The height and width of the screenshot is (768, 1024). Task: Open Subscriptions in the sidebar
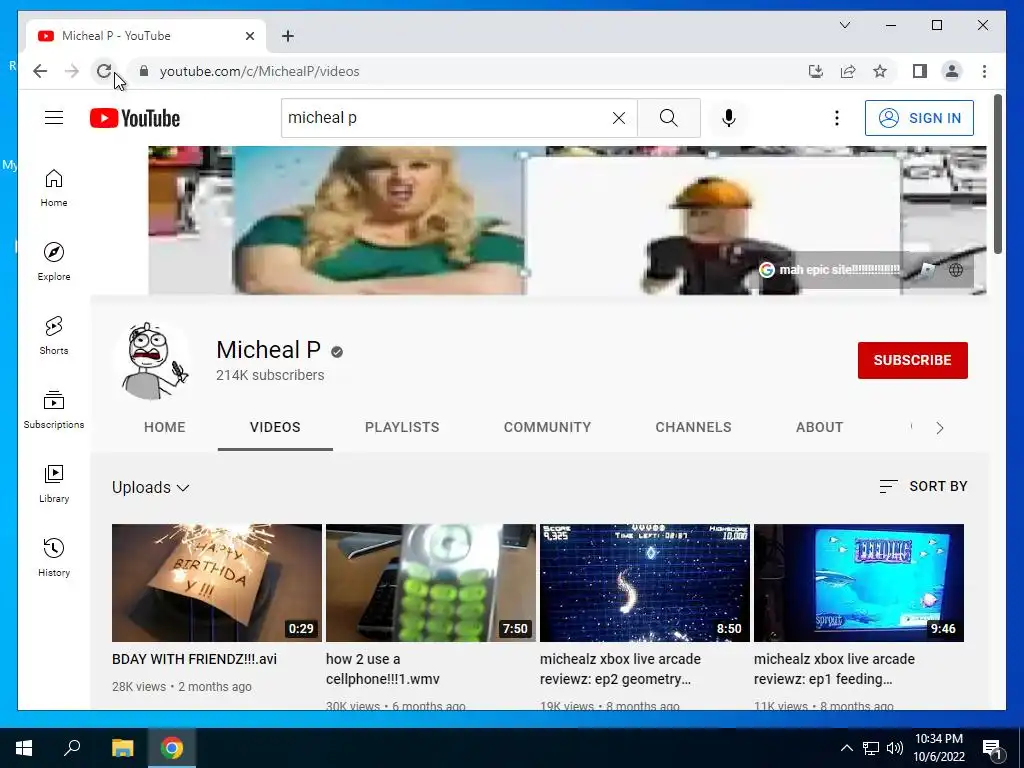coord(54,409)
